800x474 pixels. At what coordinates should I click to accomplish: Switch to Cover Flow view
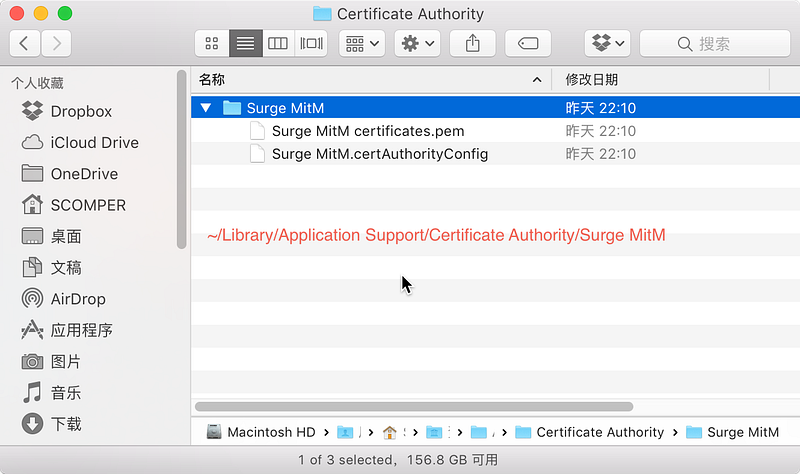[x=311, y=43]
